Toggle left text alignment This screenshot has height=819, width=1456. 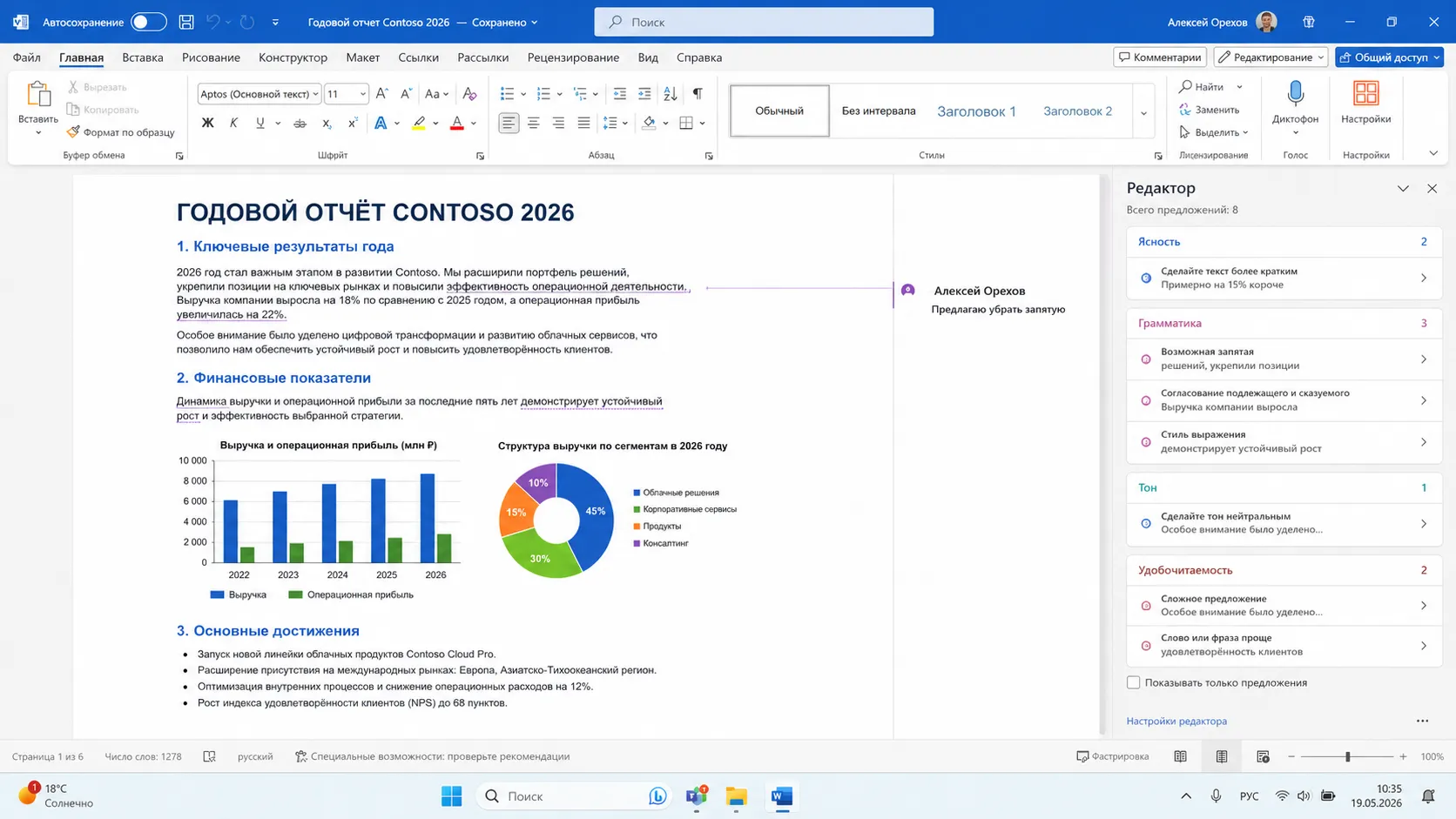click(509, 124)
